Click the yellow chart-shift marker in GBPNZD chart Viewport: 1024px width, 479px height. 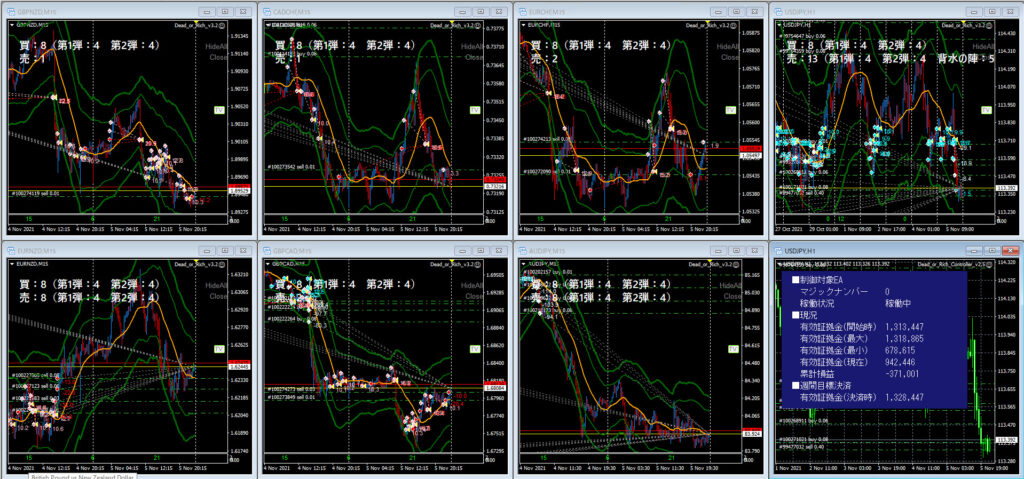(195, 23)
